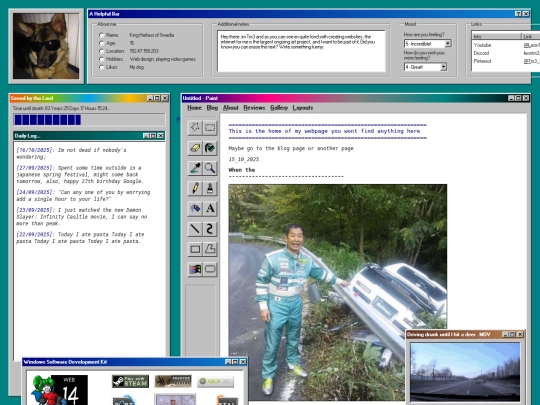The image size is (540, 405).
Task: Expand the '4 - Great!' mood dropdown
Action: [x=425, y=67]
